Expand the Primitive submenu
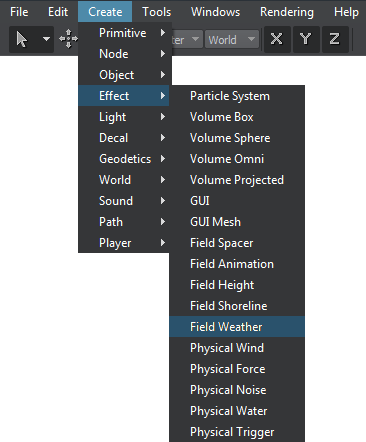 [x=125, y=33]
